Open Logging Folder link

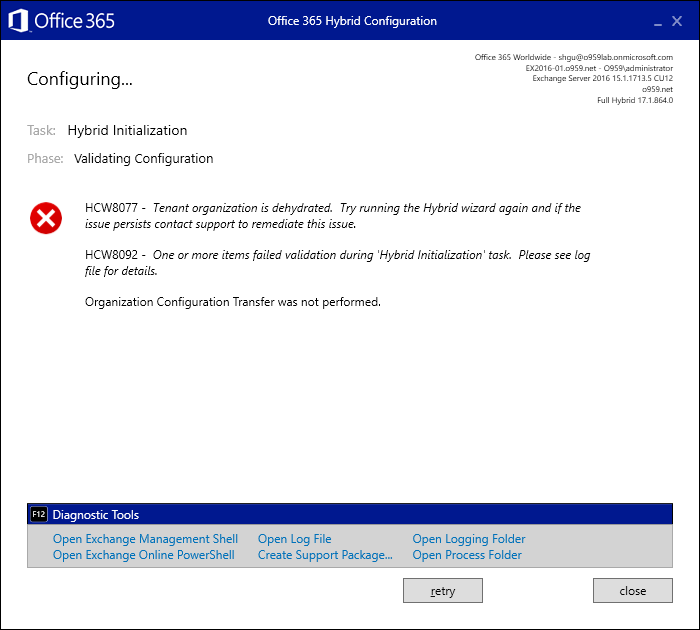click(469, 539)
